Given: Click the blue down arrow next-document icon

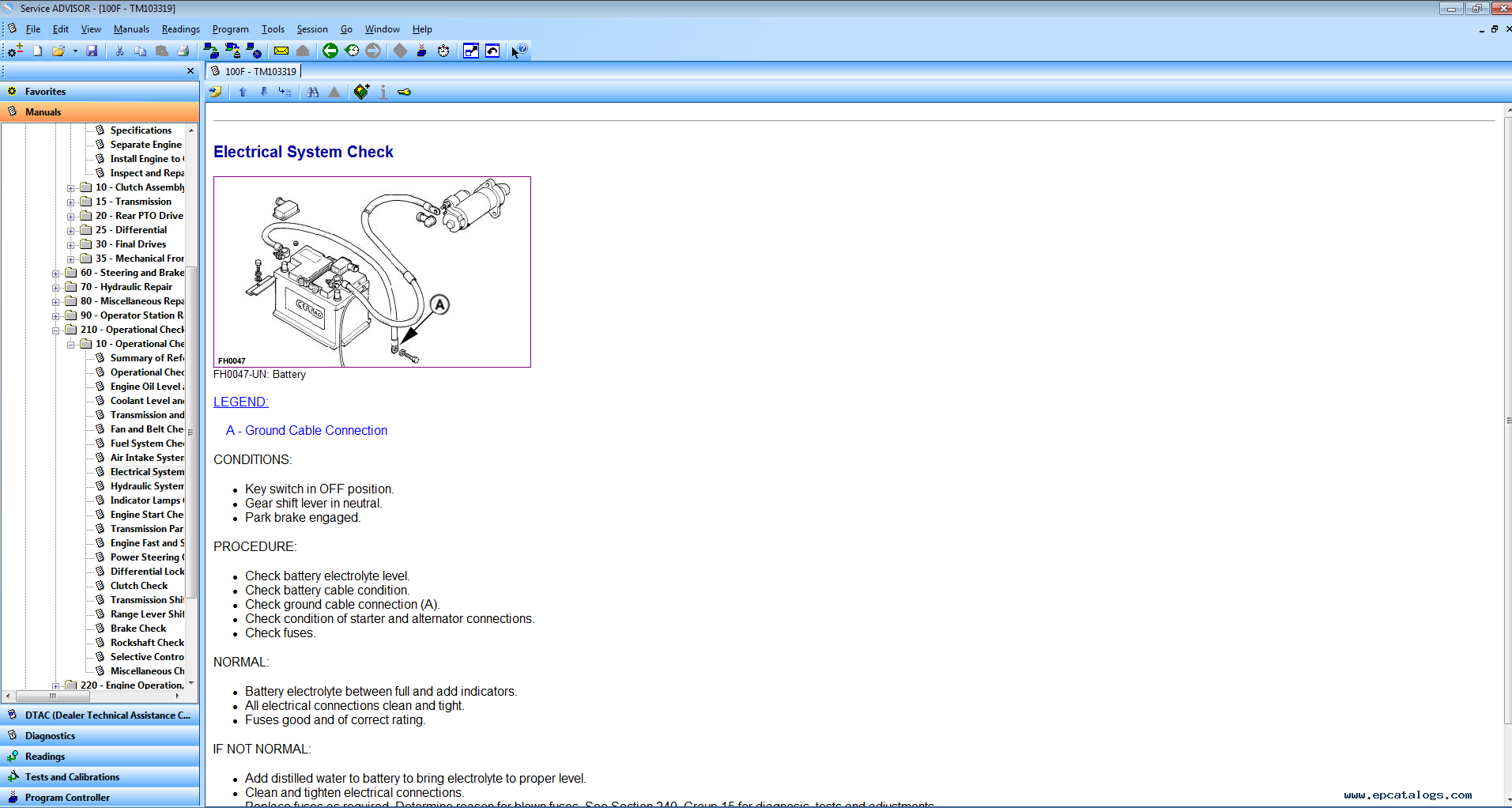Looking at the screenshot, I should [x=264, y=93].
